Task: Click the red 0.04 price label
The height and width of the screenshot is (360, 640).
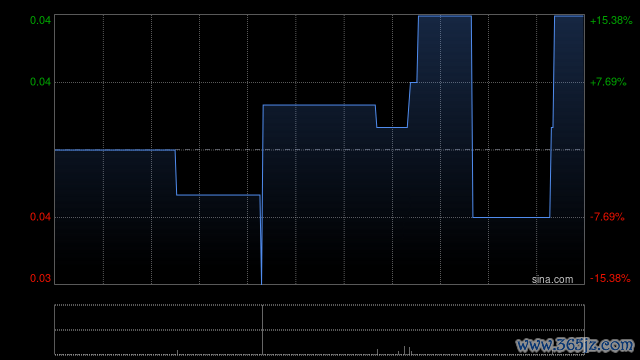Action: [x=40, y=217]
